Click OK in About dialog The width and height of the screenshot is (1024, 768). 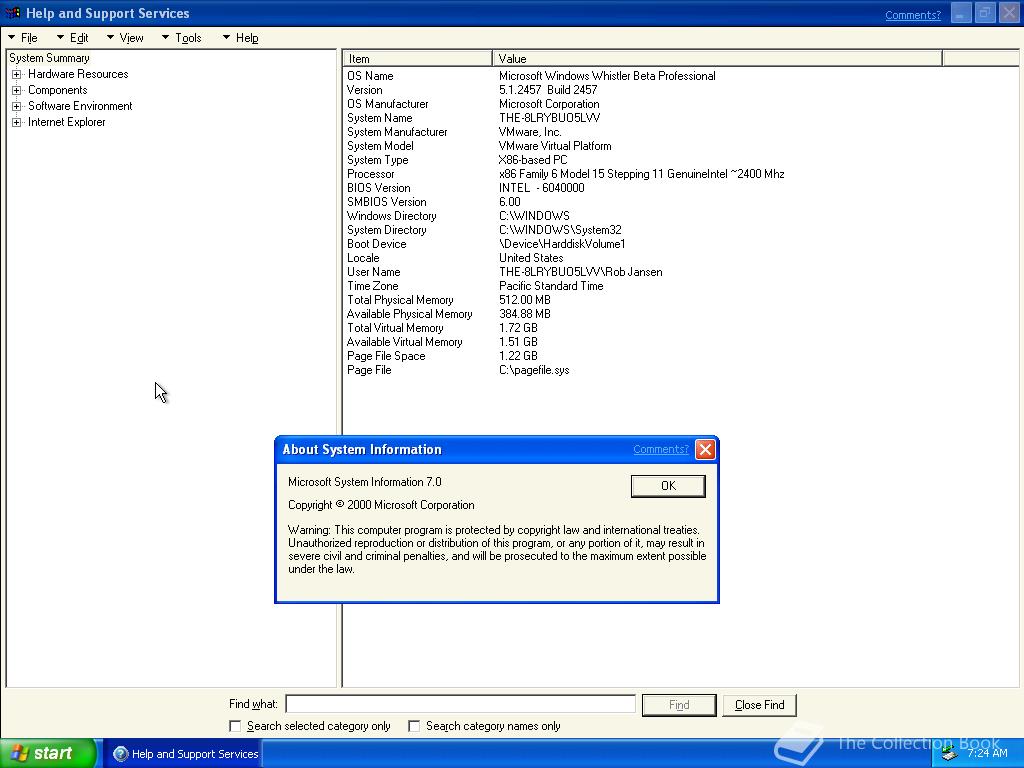(668, 486)
